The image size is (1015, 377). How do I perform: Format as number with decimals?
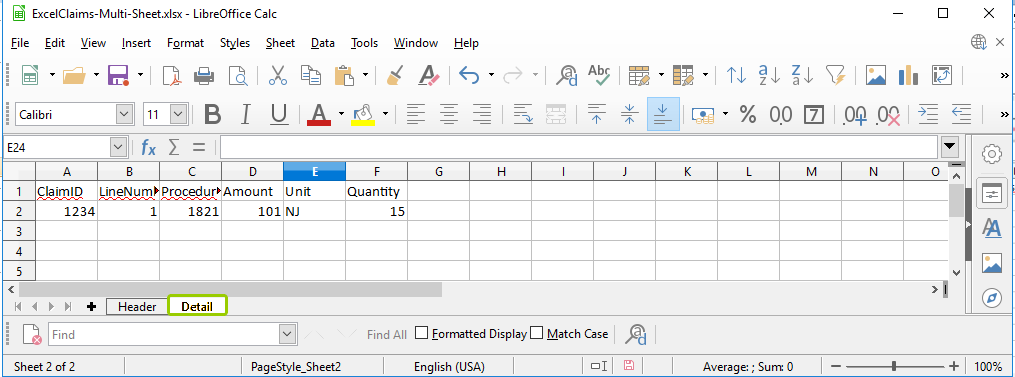[780, 115]
